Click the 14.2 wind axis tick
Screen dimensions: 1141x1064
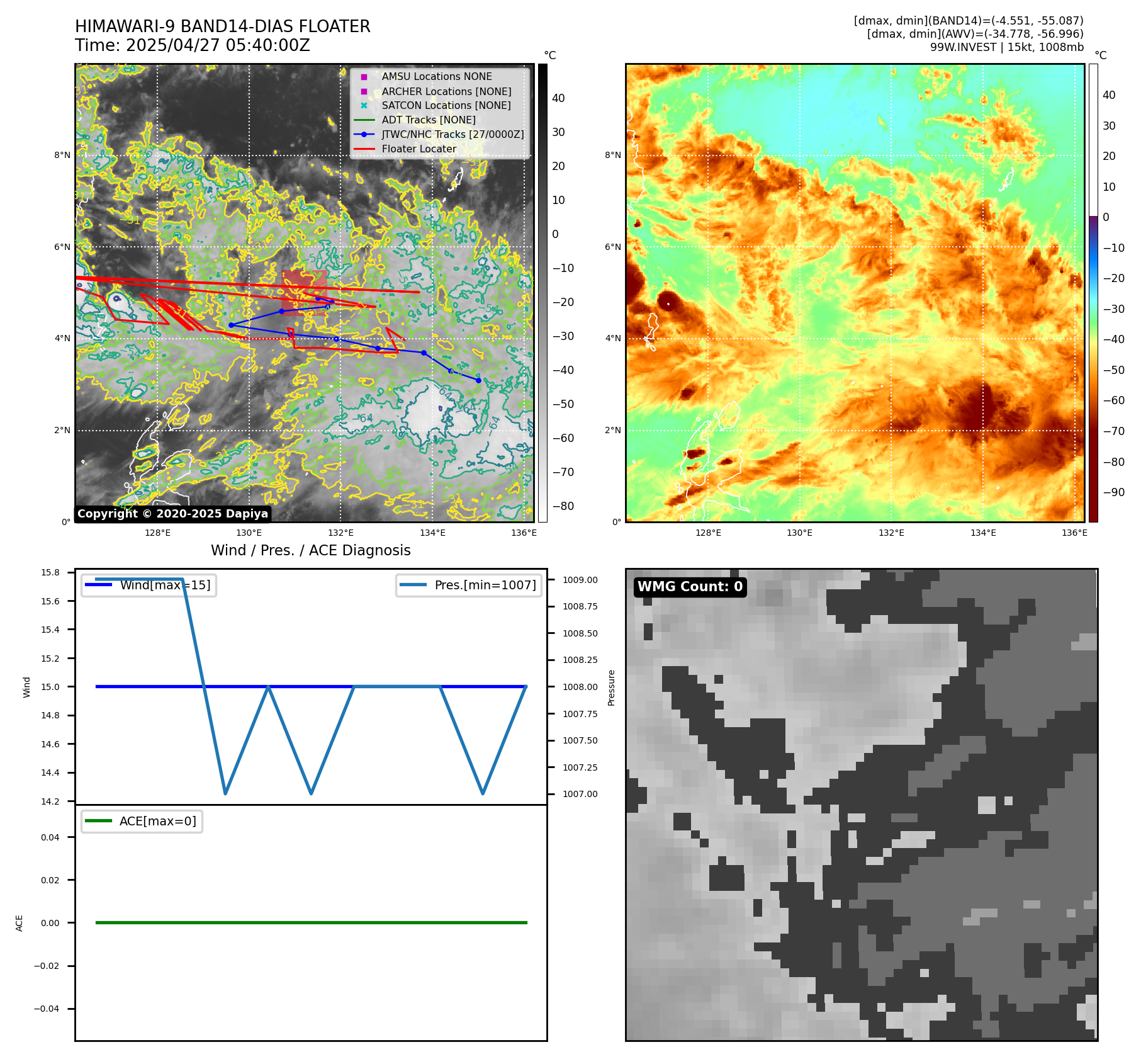click(50, 801)
